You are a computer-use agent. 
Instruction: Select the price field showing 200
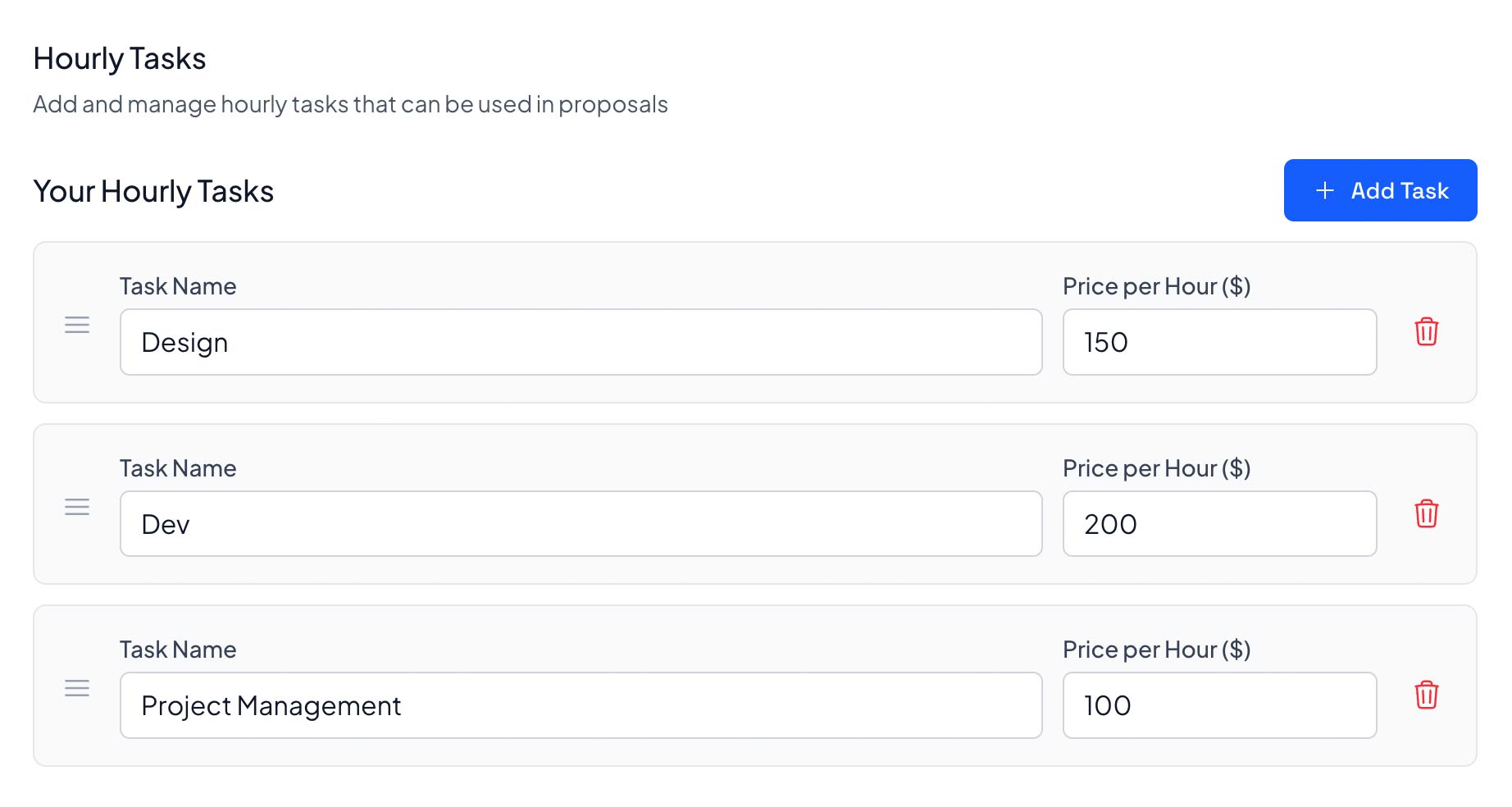pos(1218,524)
